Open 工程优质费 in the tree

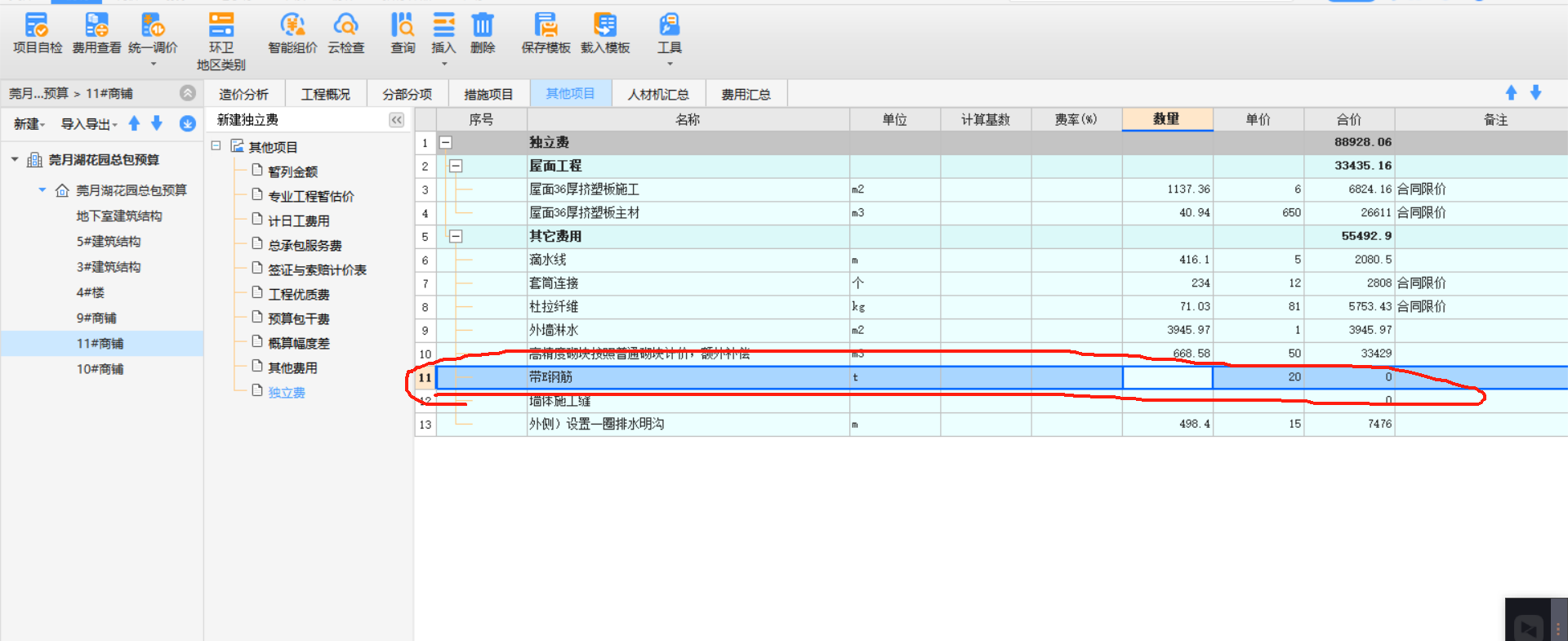pyautogui.click(x=299, y=294)
